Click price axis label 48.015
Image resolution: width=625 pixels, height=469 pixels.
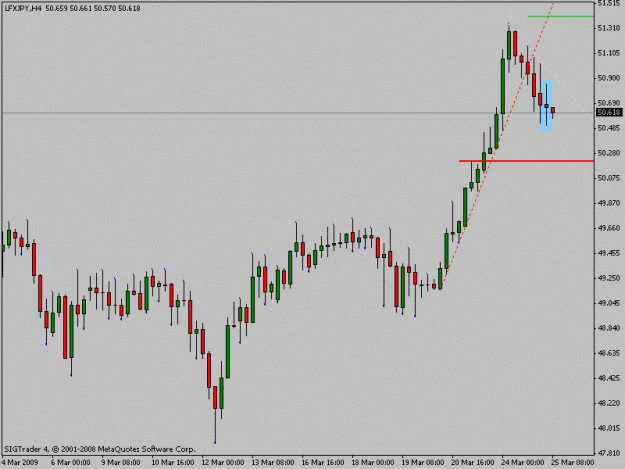pos(609,428)
